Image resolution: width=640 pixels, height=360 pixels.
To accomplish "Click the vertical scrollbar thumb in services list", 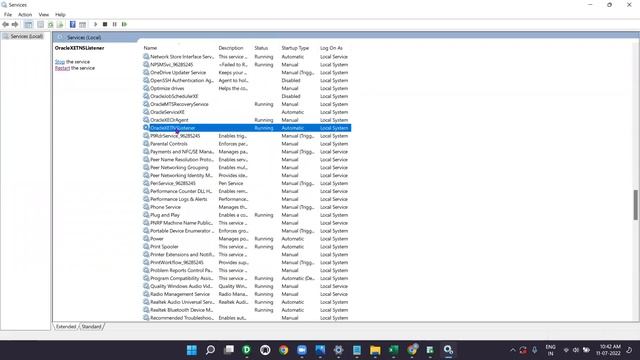I will pos(636,205).
